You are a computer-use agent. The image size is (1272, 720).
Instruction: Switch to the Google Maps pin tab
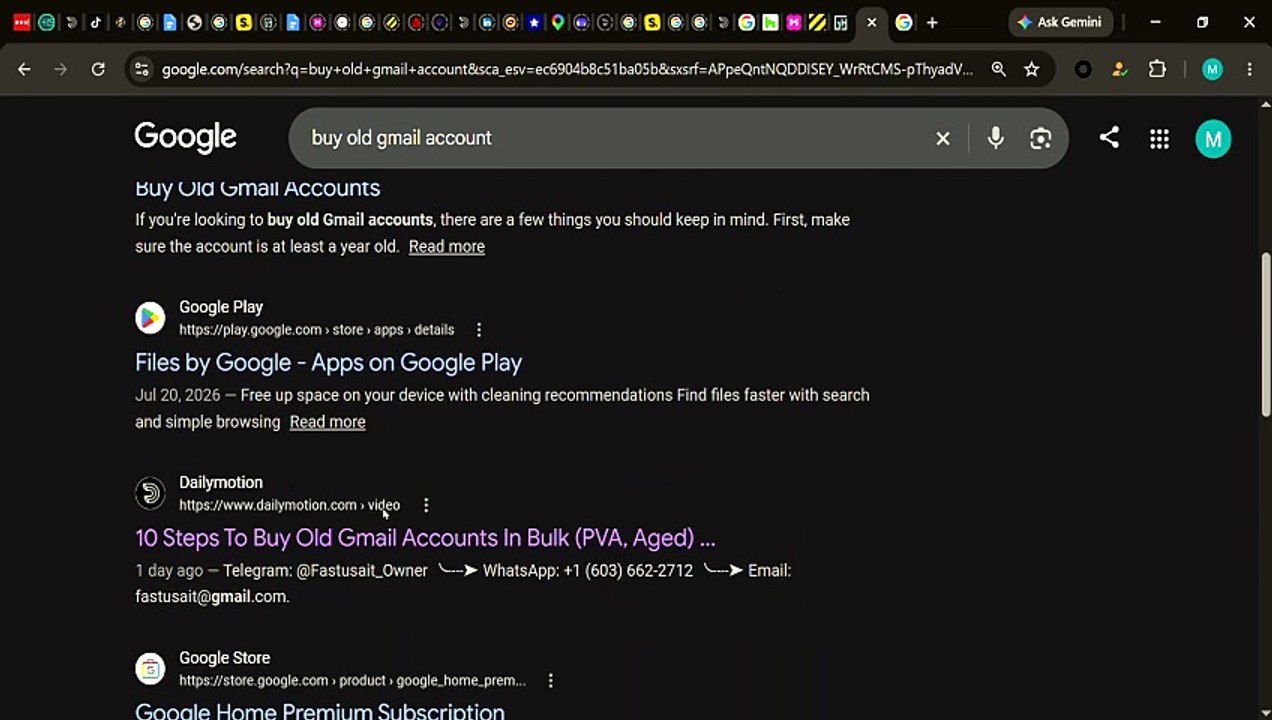557,22
